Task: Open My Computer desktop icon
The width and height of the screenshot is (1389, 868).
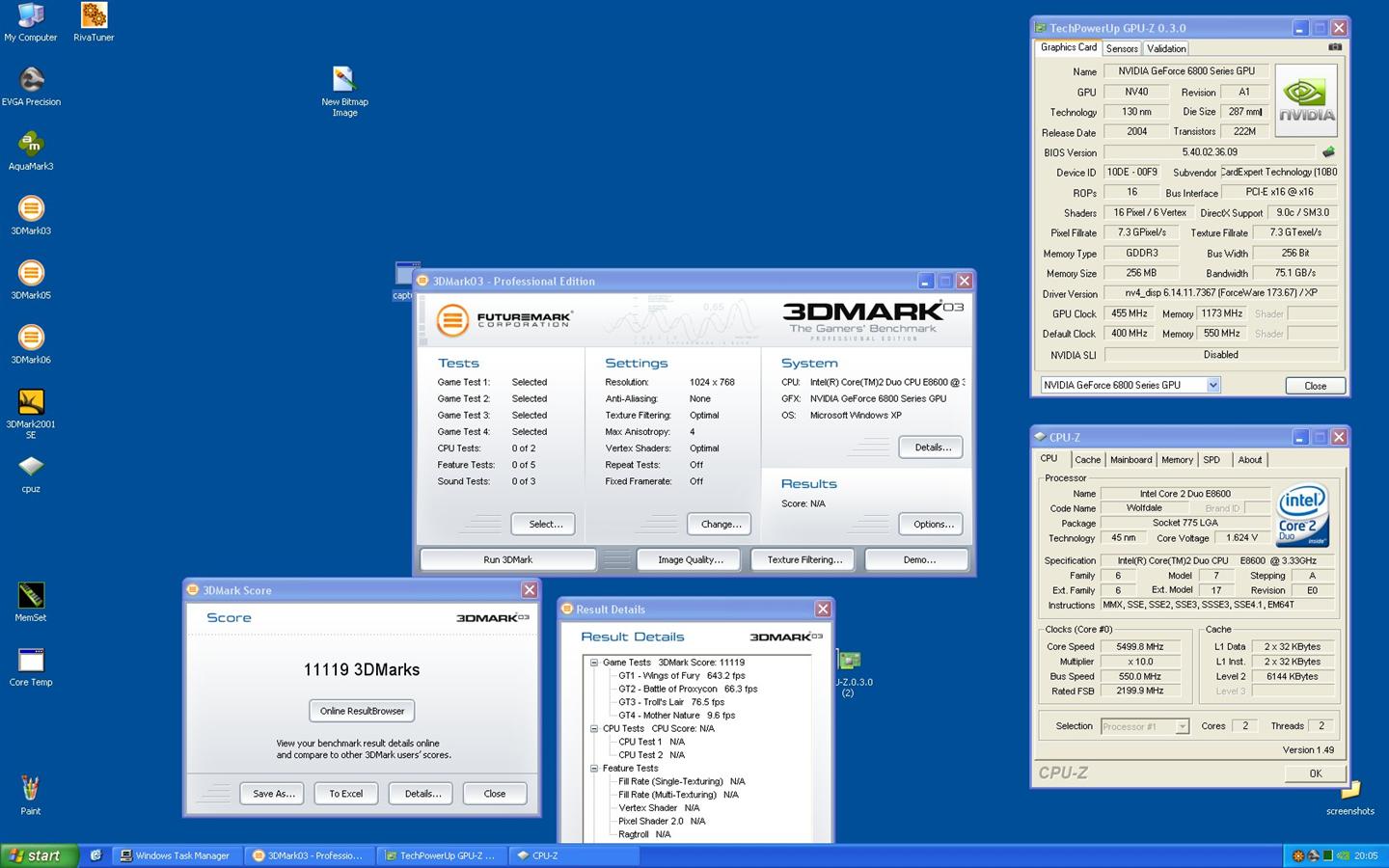Action: tap(31, 23)
